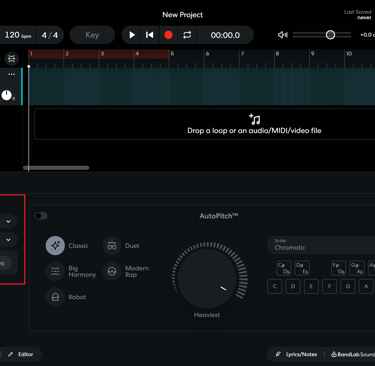Click the speaker volume icon
The height and width of the screenshot is (366, 375).
[283, 35]
